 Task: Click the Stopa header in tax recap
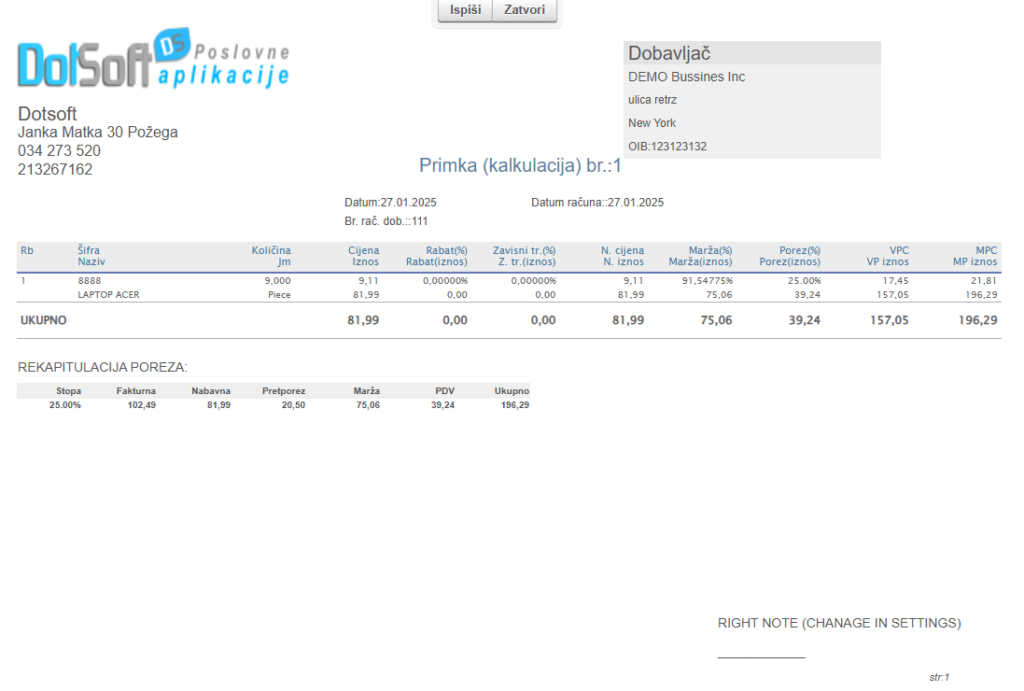tap(68, 391)
